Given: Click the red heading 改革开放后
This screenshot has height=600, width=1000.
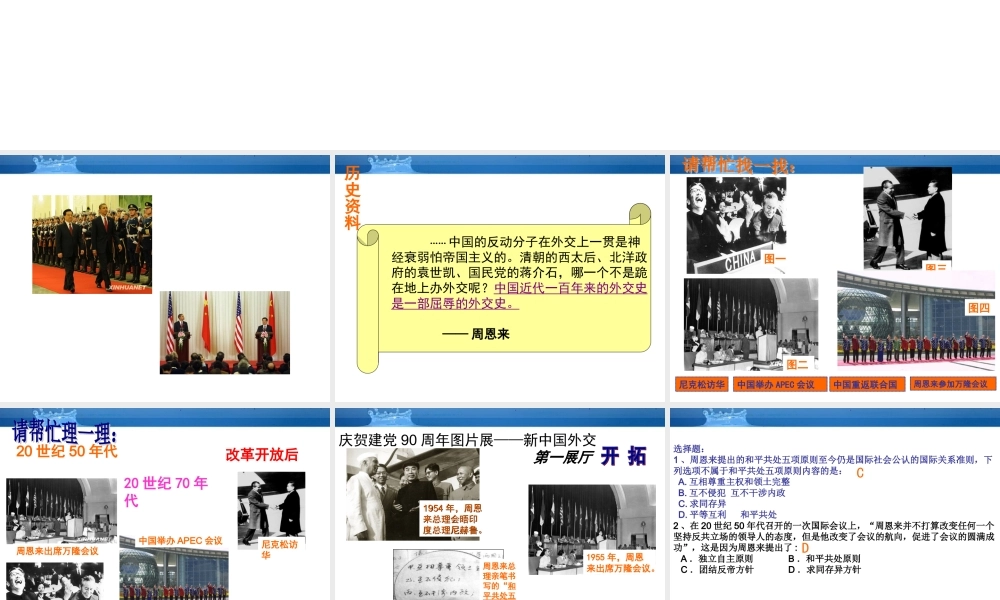Looking at the screenshot, I should pos(261,455).
